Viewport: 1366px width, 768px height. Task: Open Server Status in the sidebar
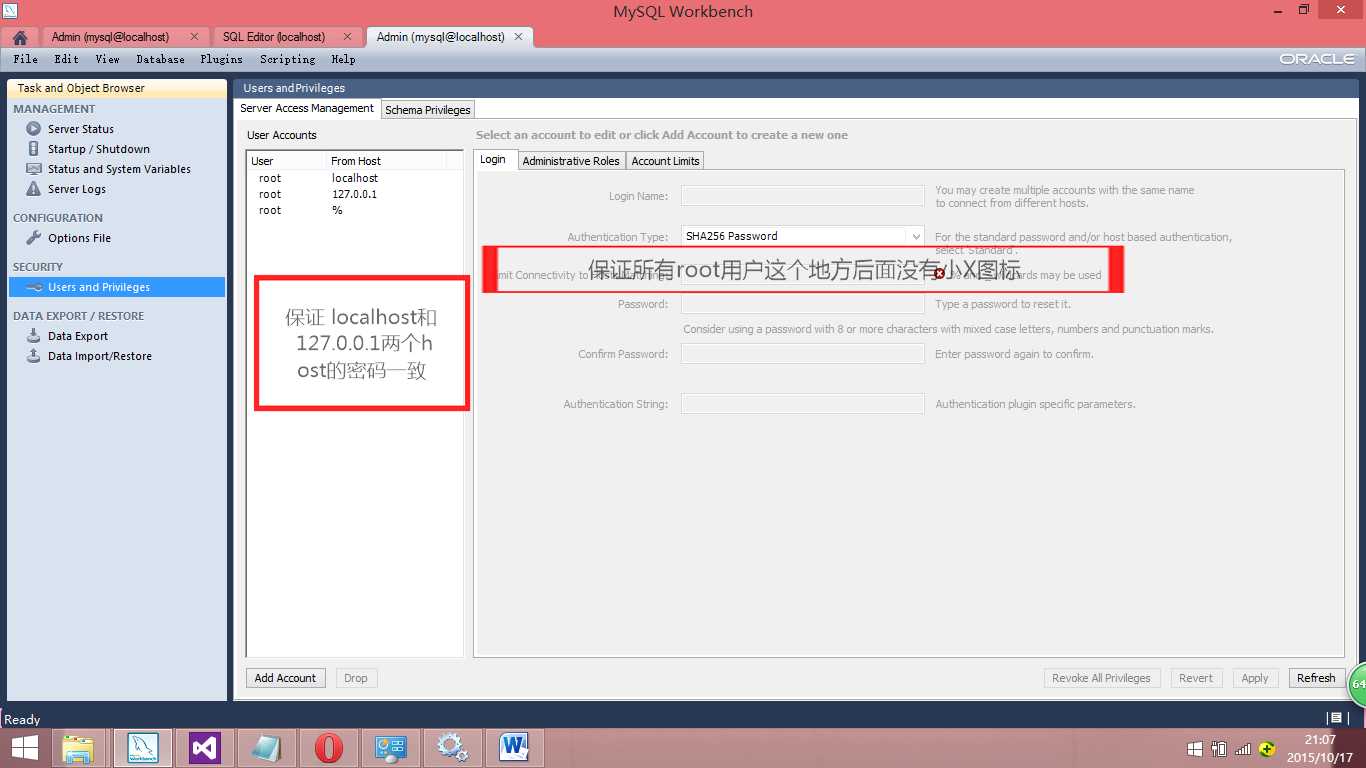81,129
